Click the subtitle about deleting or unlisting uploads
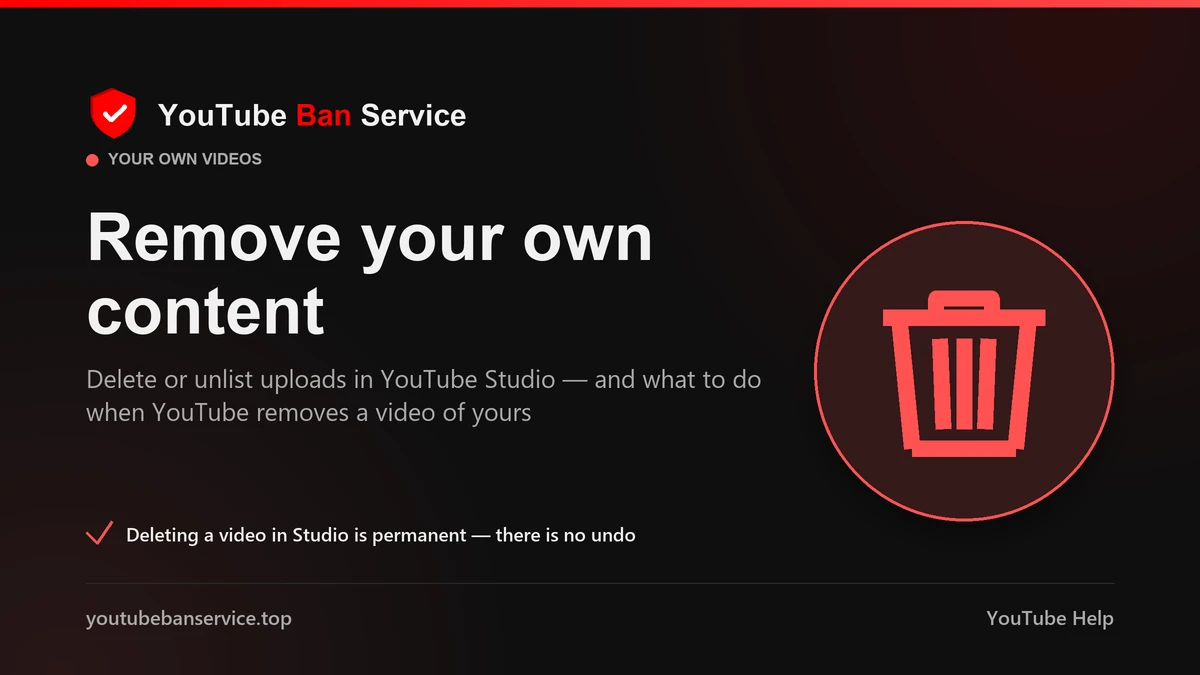This screenshot has height=675, width=1200. (424, 395)
